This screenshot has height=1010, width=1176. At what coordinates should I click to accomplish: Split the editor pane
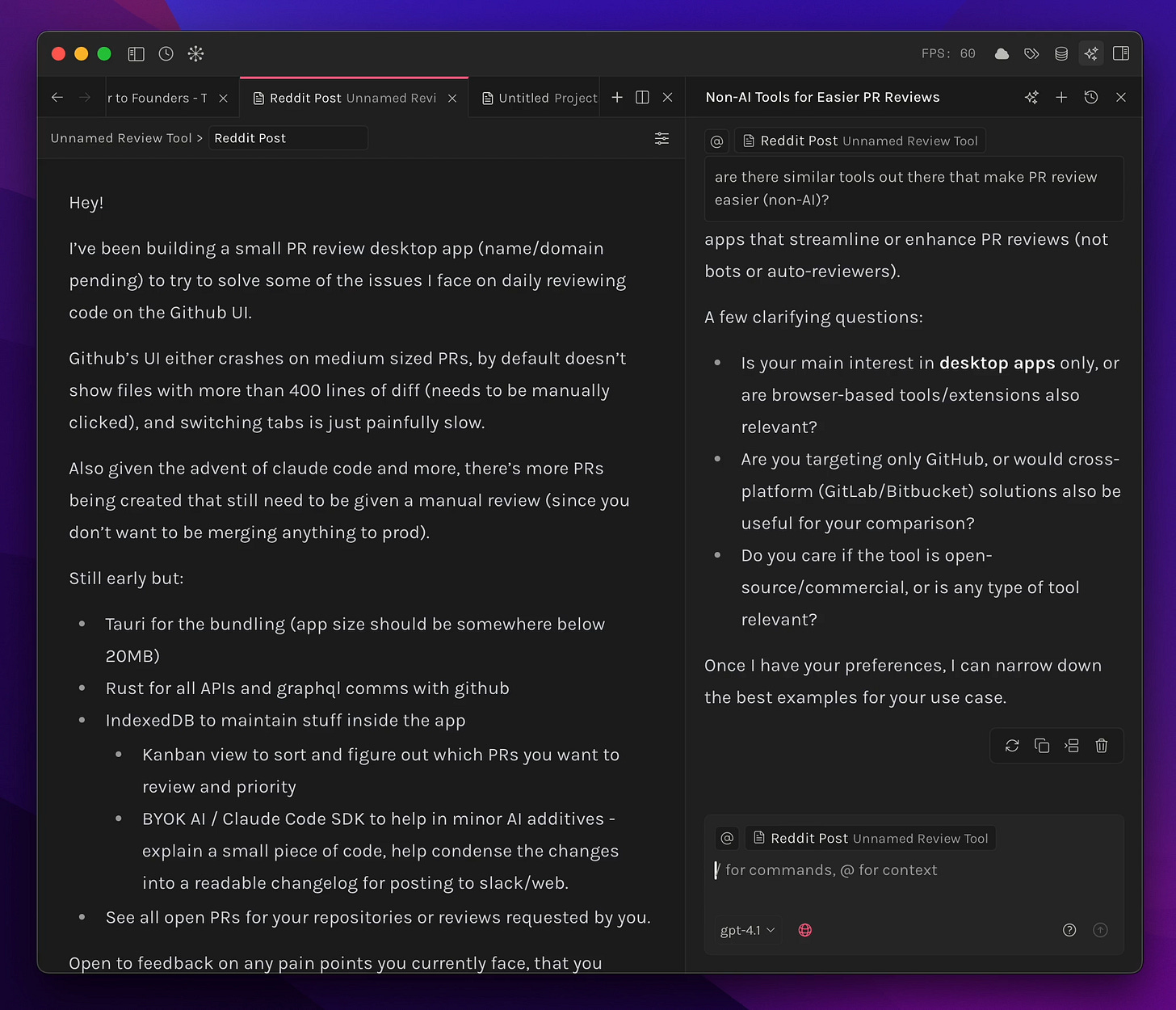tap(642, 98)
